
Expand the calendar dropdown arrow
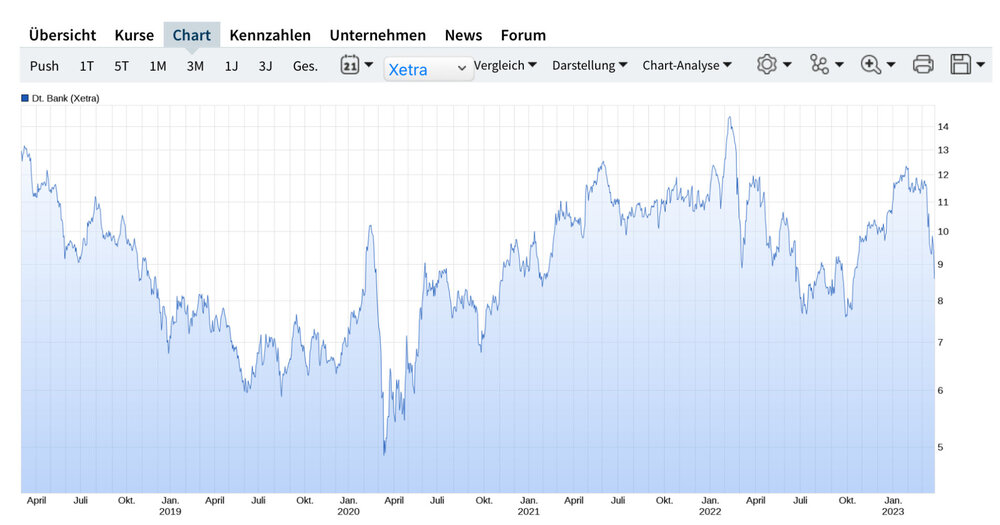(369, 64)
